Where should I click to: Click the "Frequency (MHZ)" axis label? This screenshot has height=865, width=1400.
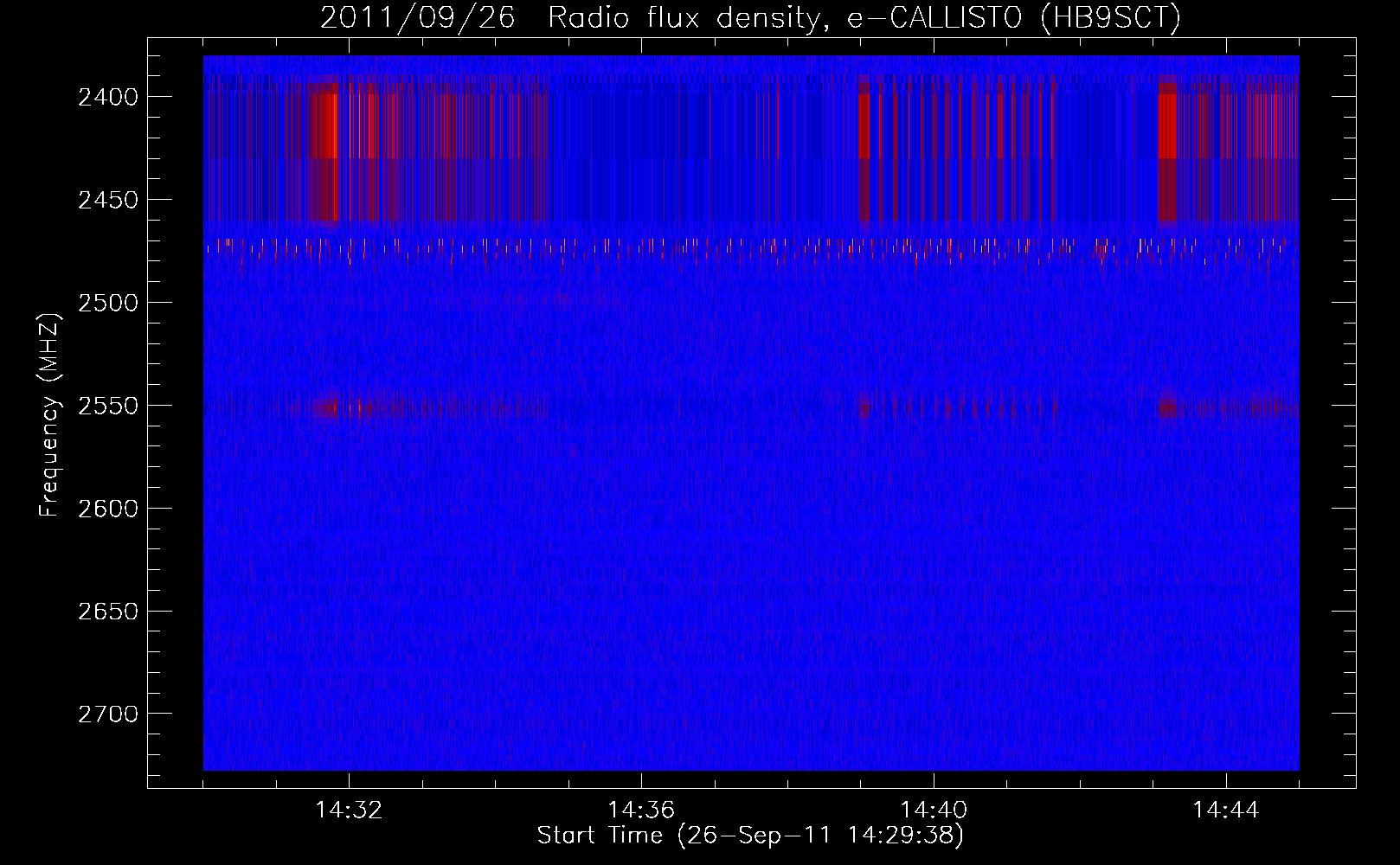coord(49,415)
